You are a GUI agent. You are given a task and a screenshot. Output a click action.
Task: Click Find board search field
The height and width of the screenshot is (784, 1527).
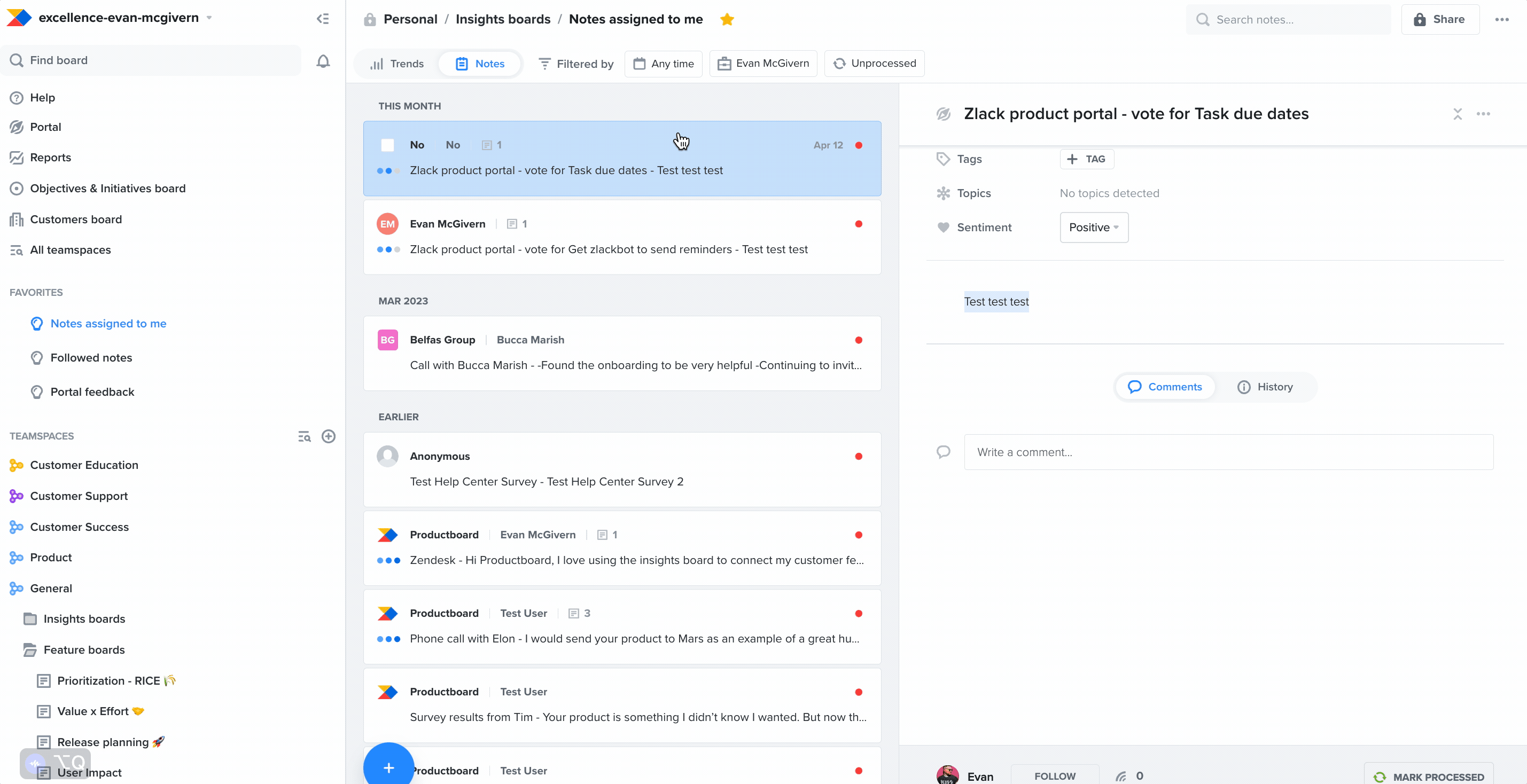click(x=151, y=60)
